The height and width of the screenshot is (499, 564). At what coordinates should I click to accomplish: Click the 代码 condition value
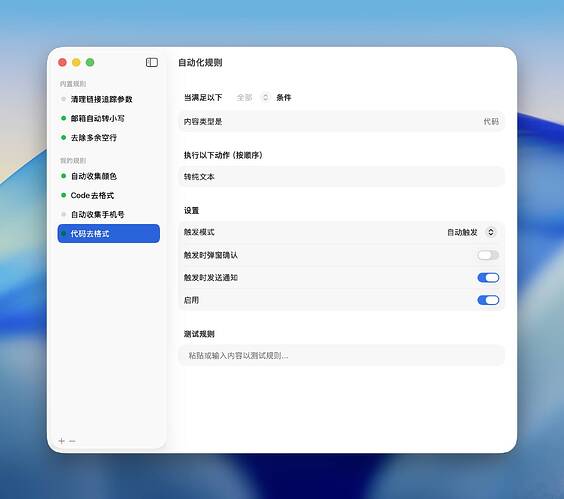click(x=491, y=122)
